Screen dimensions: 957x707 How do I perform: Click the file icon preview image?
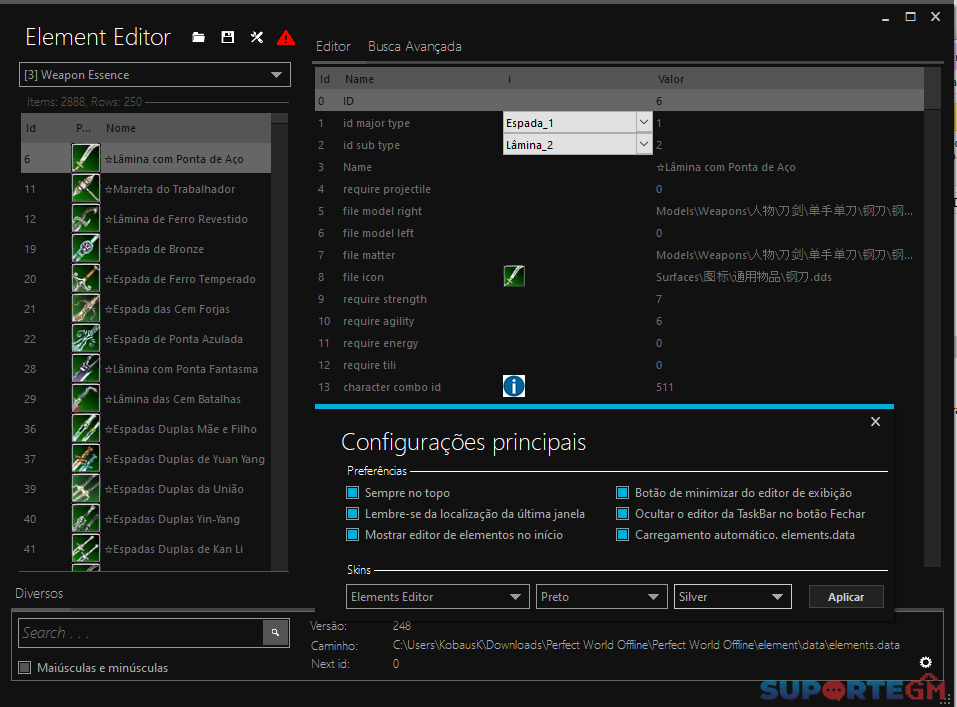click(x=514, y=277)
